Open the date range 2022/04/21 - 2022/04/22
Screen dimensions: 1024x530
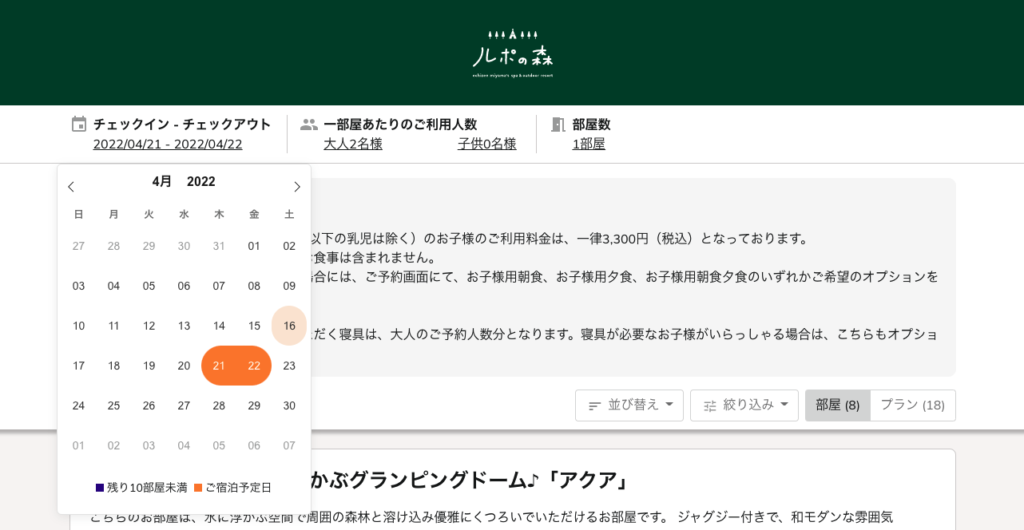pos(168,144)
